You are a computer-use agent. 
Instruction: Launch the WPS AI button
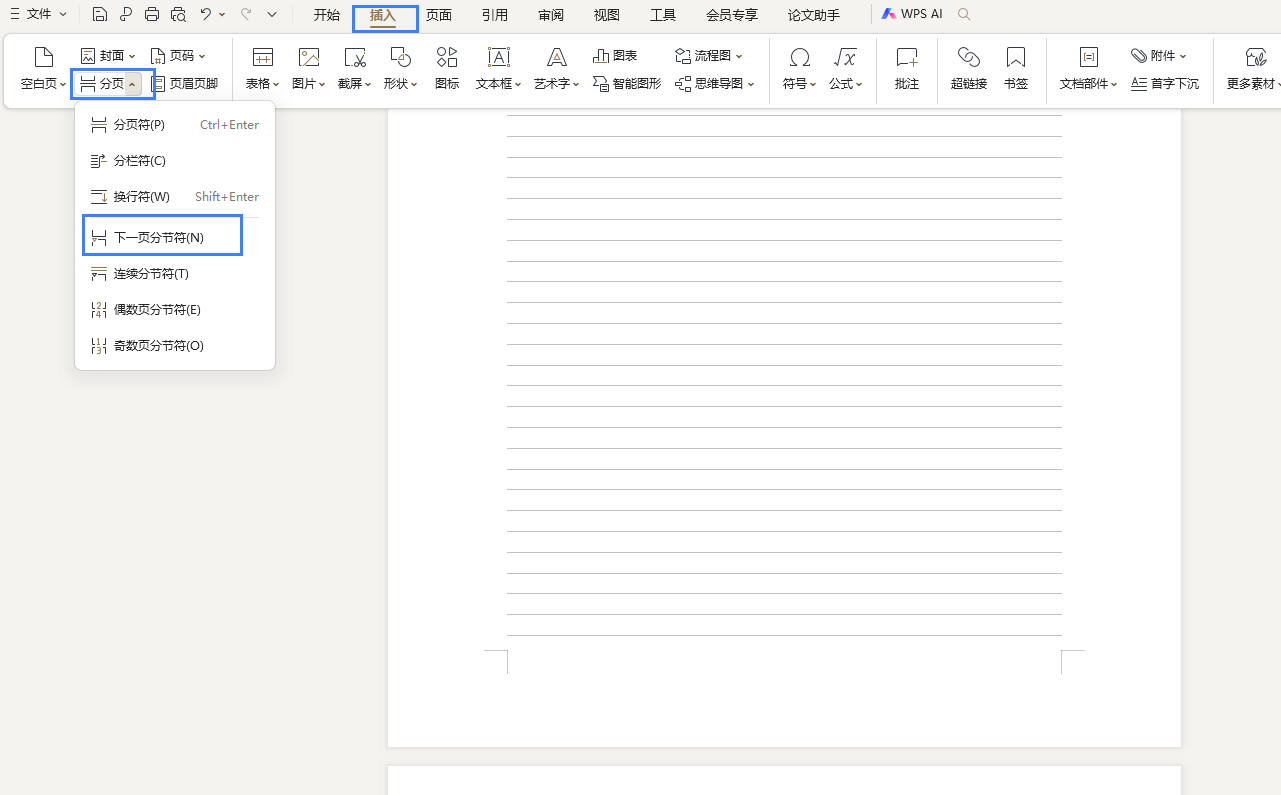[912, 15]
